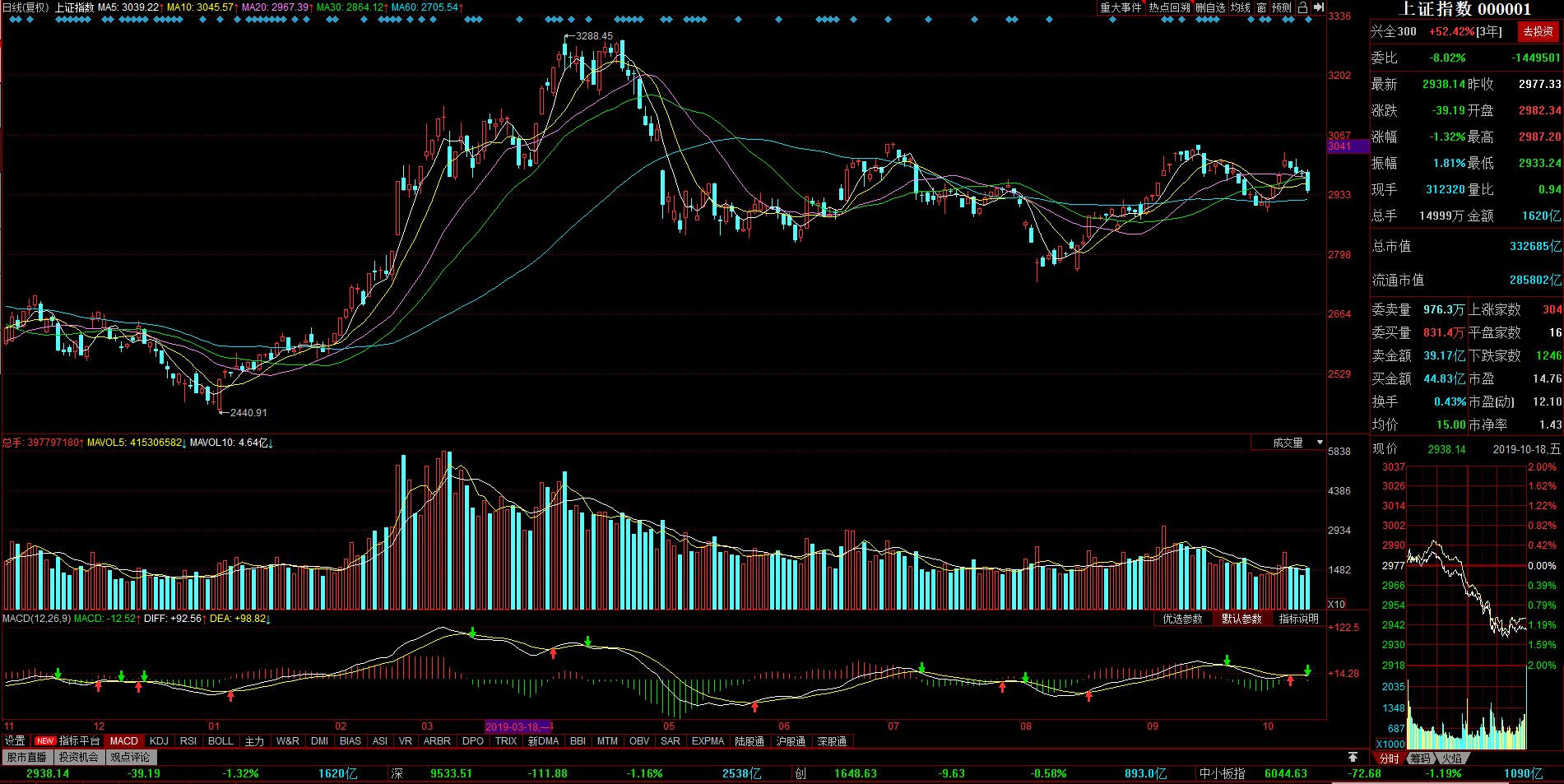This screenshot has height=784, width=1564.
Task: Click the arrow-to-bar collapse icon
Action: 1320,7
